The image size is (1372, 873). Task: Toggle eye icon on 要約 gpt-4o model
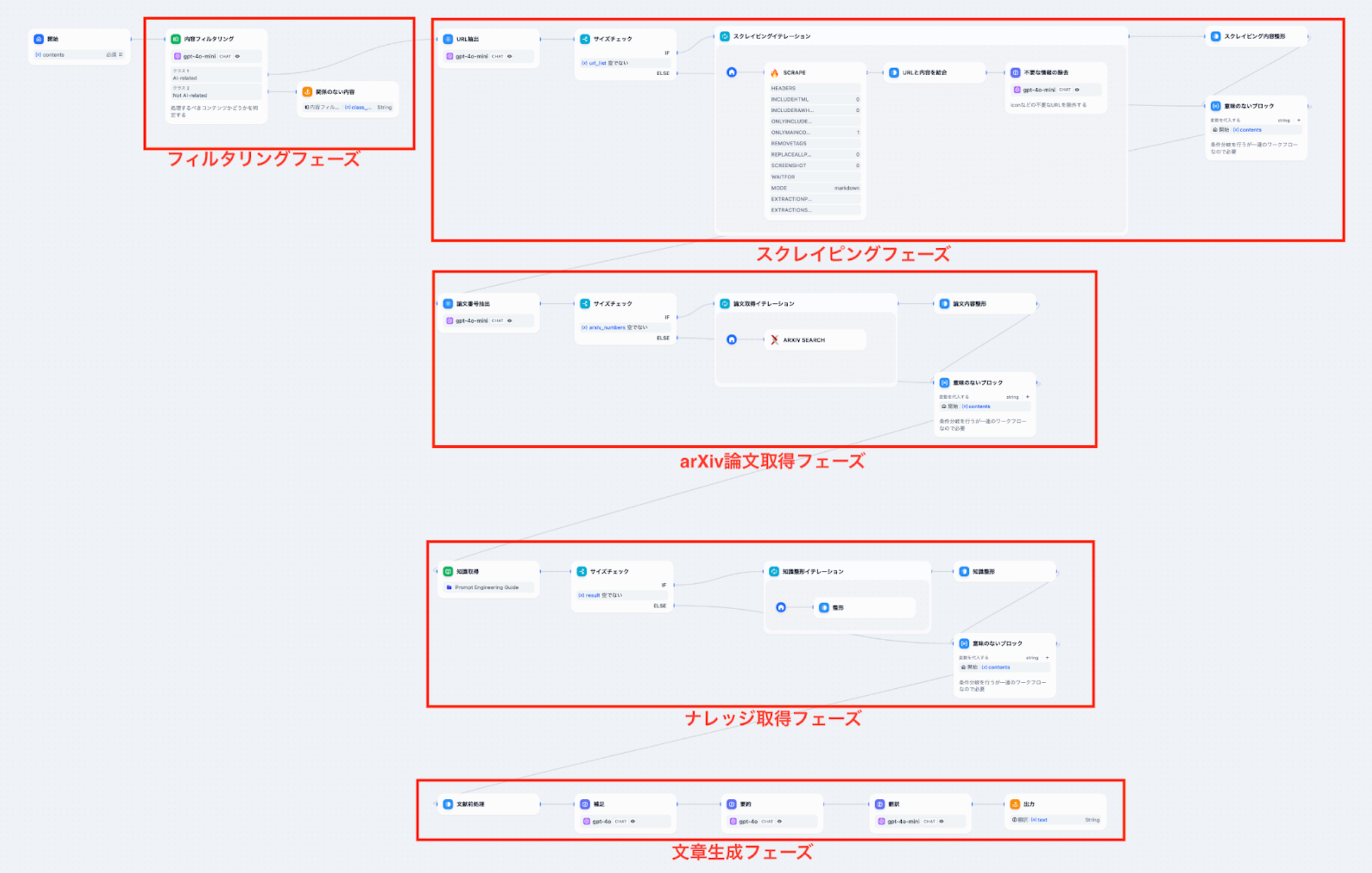[779, 821]
